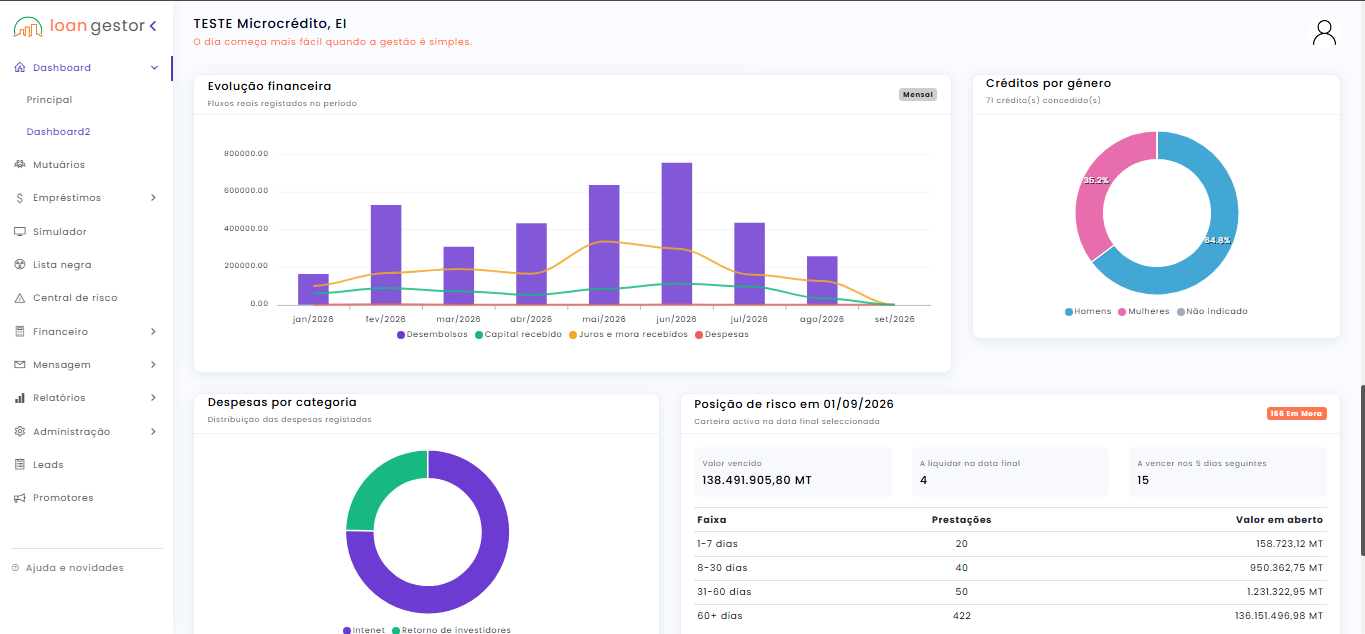1365x634 pixels.
Task: Collapse the Dashboard menu chevron
Action: 154,68
